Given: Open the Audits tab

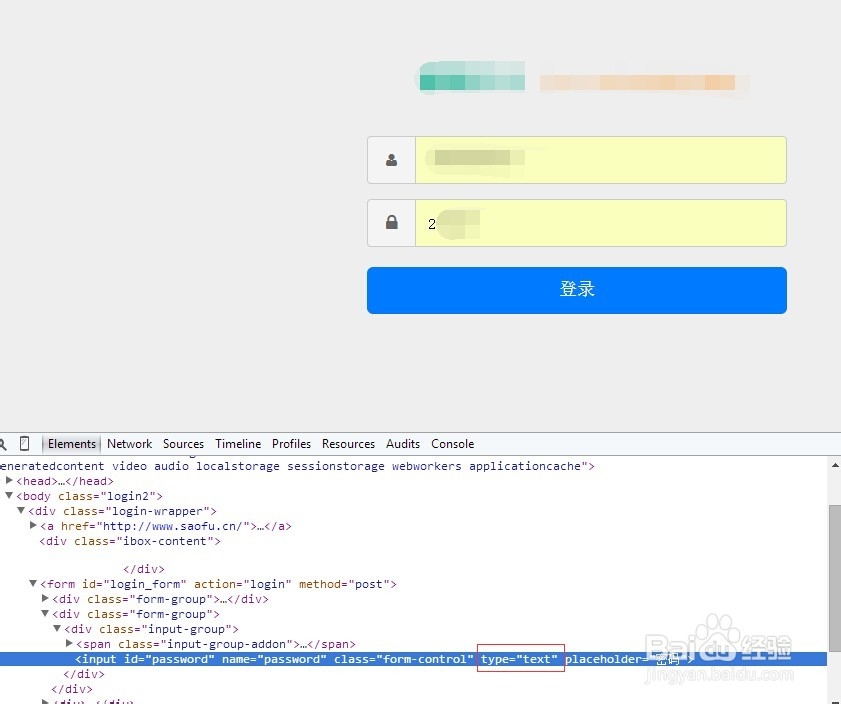Looking at the screenshot, I should (x=403, y=444).
